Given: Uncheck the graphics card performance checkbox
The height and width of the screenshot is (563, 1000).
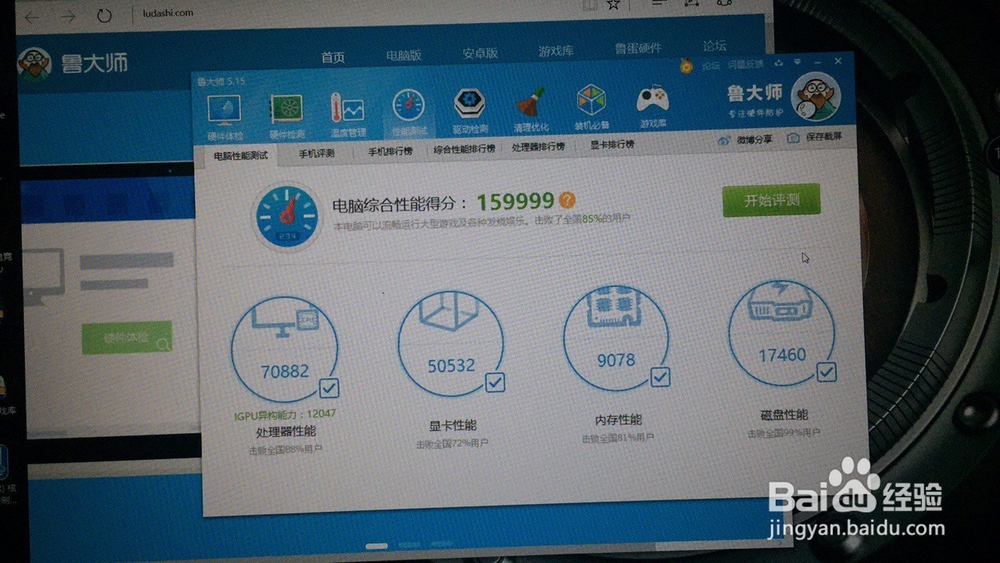Looking at the screenshot, I should coord(495,382).
